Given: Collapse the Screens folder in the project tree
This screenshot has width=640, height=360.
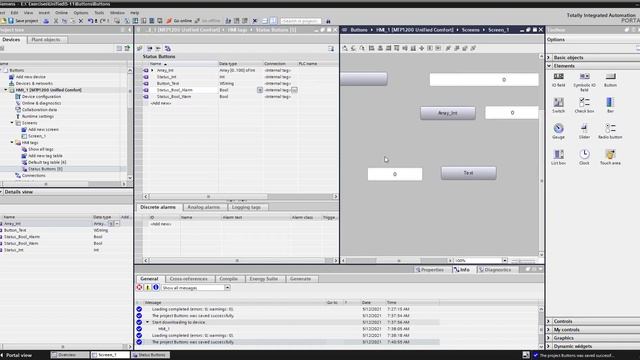Looking at the screenshot, I should click(12, 123).
